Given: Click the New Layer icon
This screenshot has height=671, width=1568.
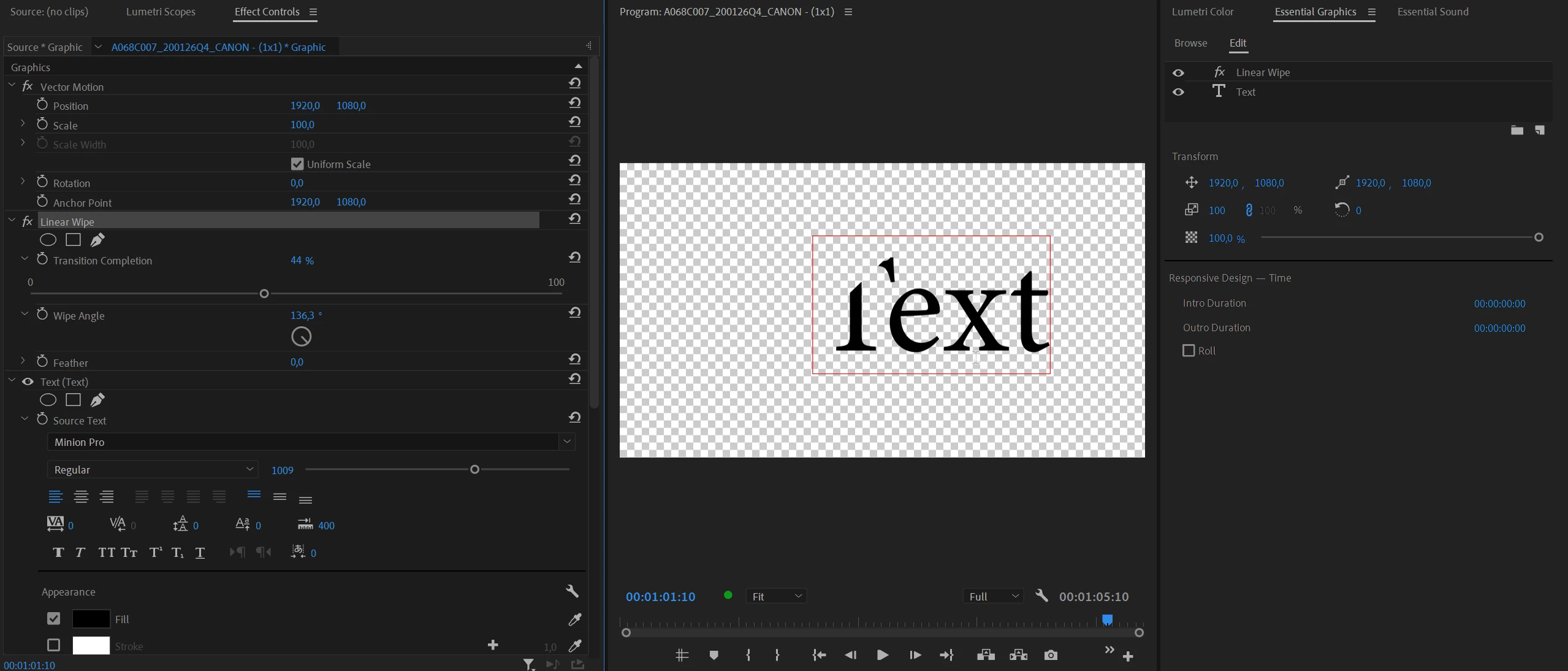Looking at the screenshot, I should click(1539, 130).
